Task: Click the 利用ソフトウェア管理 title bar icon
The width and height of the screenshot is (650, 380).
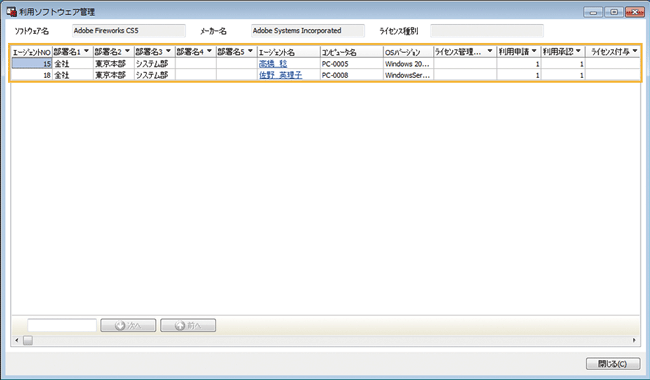Action: 11,12
